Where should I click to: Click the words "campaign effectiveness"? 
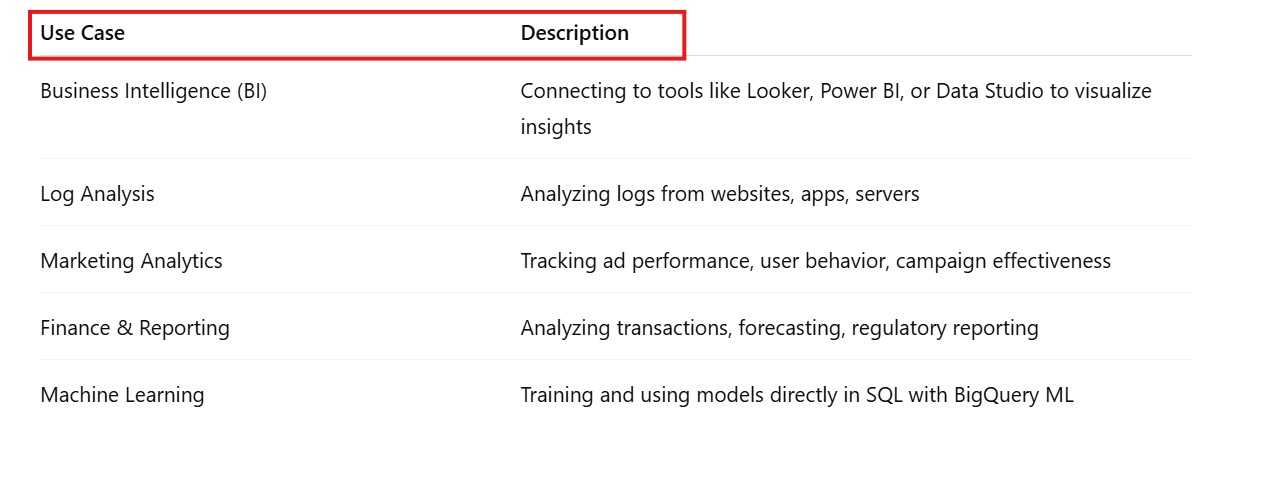pyautogui.click(x=1003, y=261)
